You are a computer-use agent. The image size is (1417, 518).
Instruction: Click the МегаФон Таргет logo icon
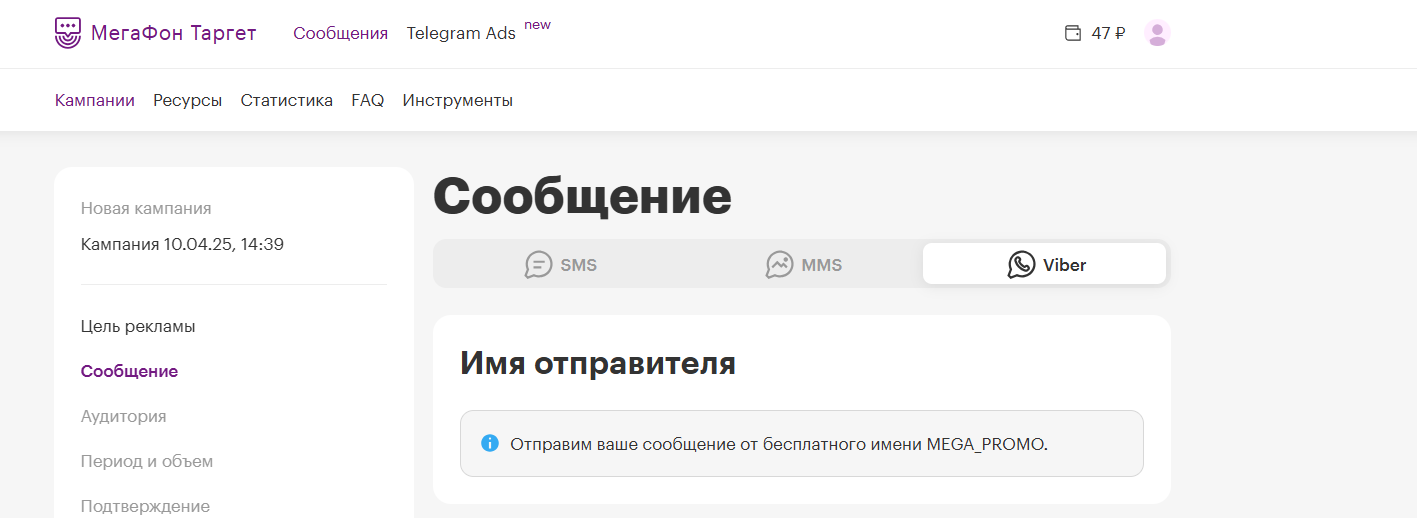click(x=68, y=33)
